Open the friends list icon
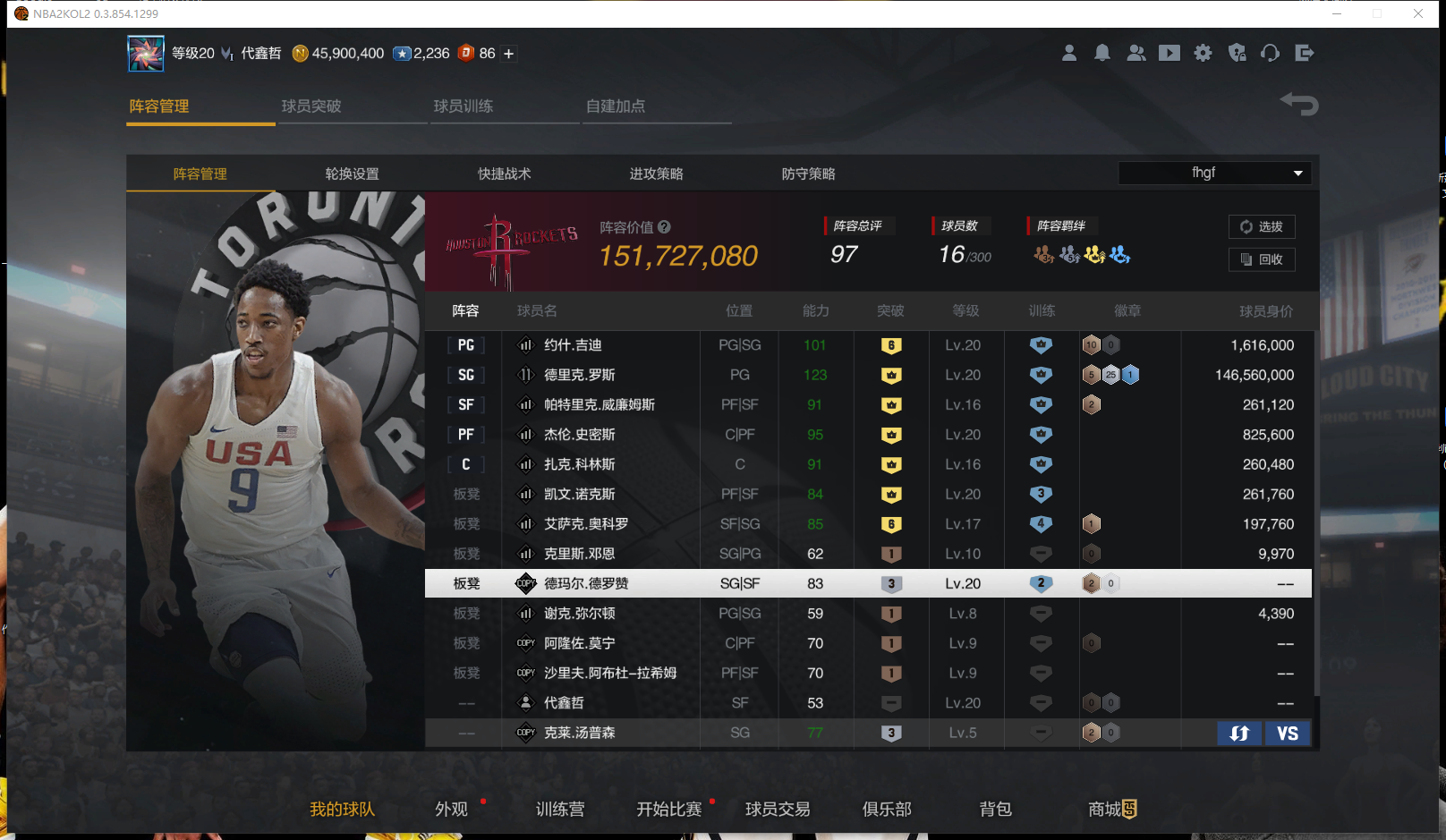Screen dimensions: 1446x840 tap(1136, 54)
